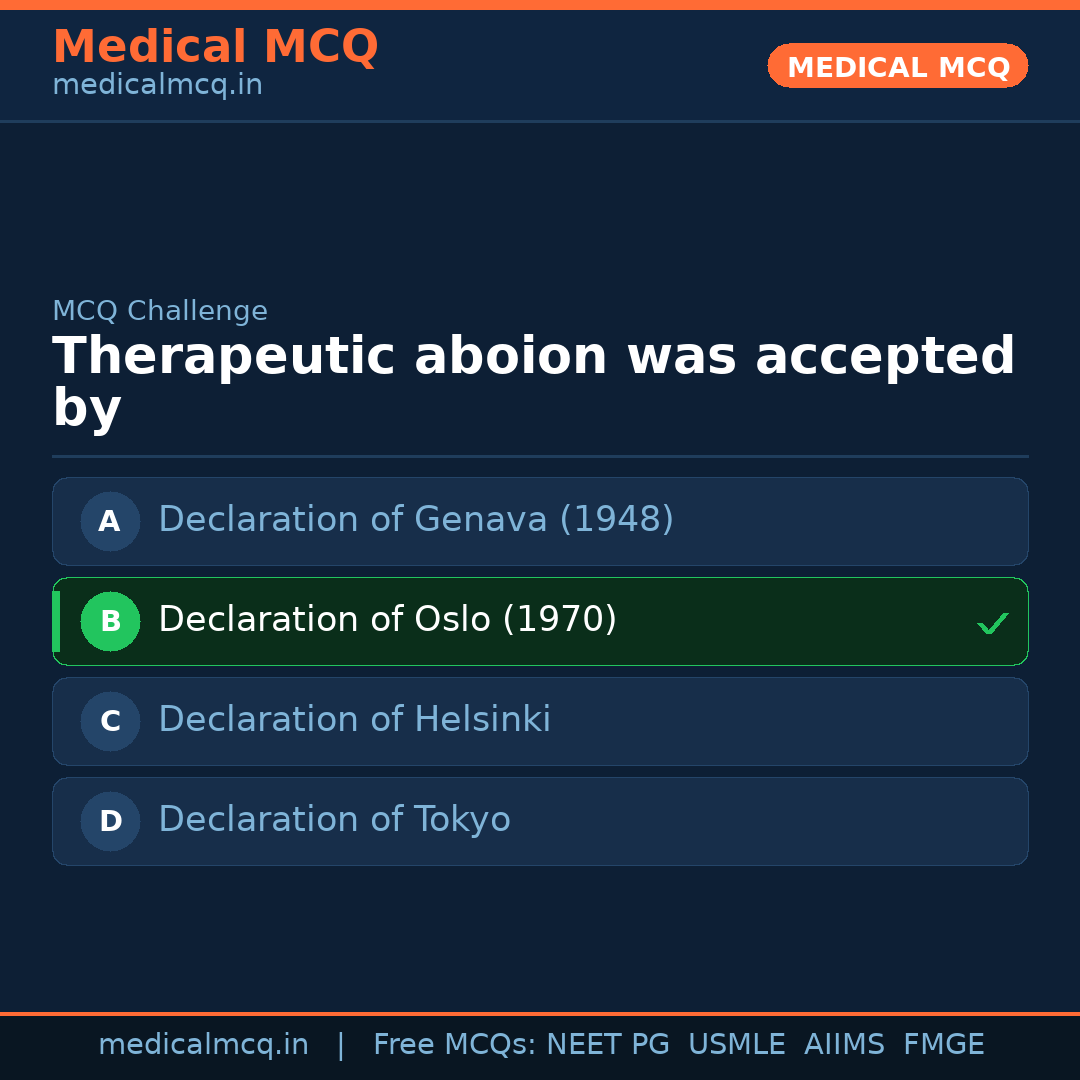Viewport: 1080px width, 1080px height.
Task: Pick the letter D option circle
Action: tap(110, 821)
